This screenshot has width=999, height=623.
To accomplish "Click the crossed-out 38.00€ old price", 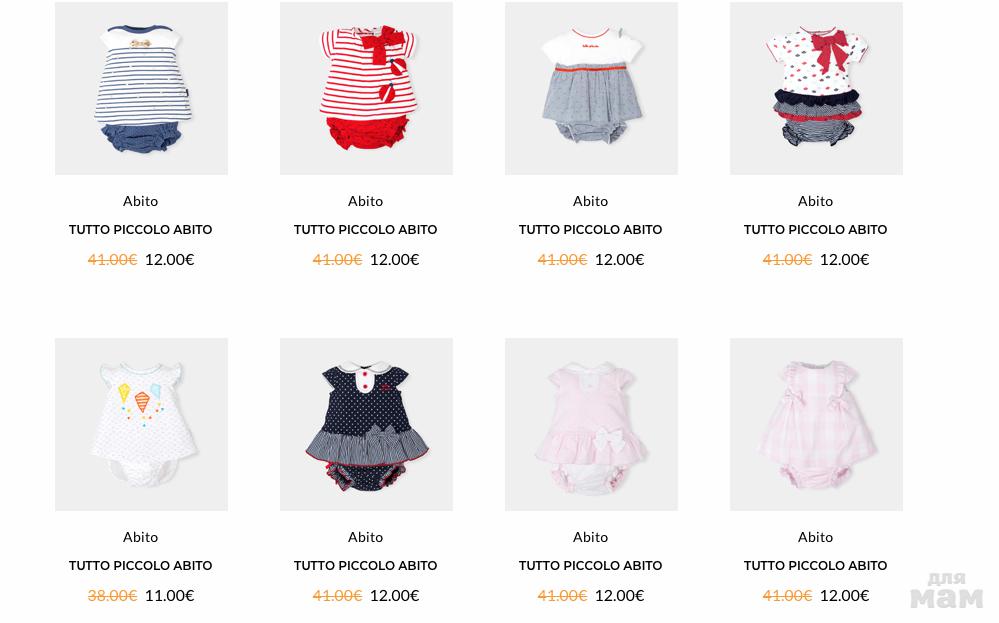I will pos(113,596).
